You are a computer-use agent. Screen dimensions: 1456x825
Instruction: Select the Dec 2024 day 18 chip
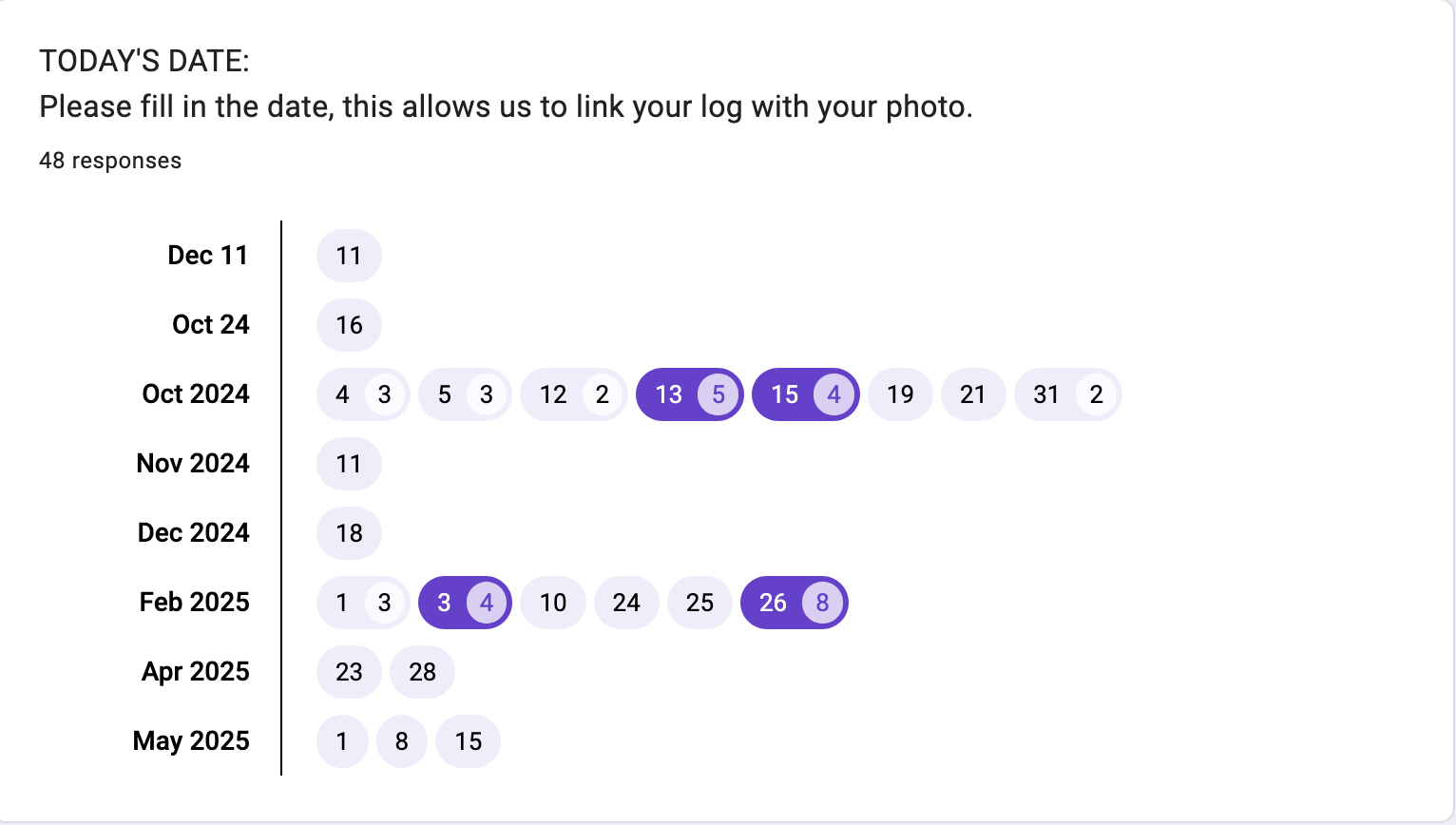(x=349, y=533)
